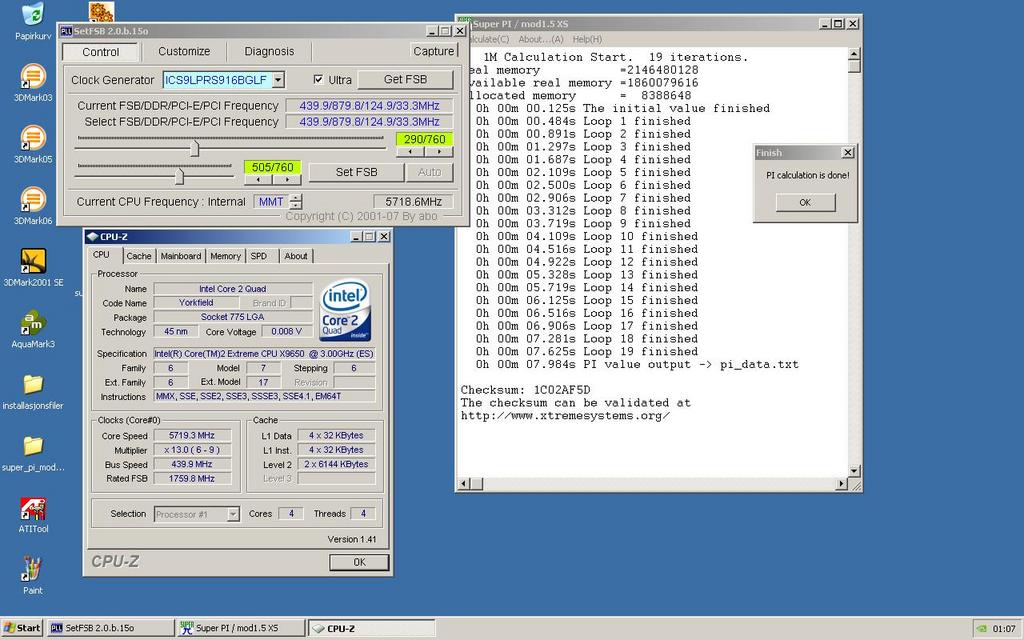
Task: Launch ATITool from the desktop
Action: click(x=33, y=509)
